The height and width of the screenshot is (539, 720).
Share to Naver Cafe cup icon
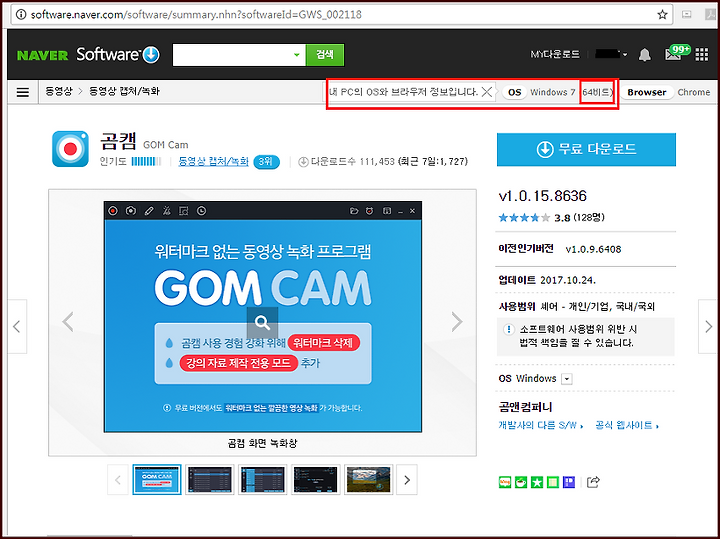click(521, 482)
